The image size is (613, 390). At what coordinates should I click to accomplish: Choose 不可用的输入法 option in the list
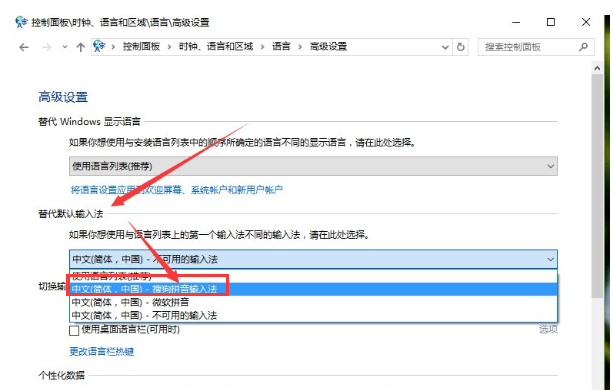[x=313, y=315]
